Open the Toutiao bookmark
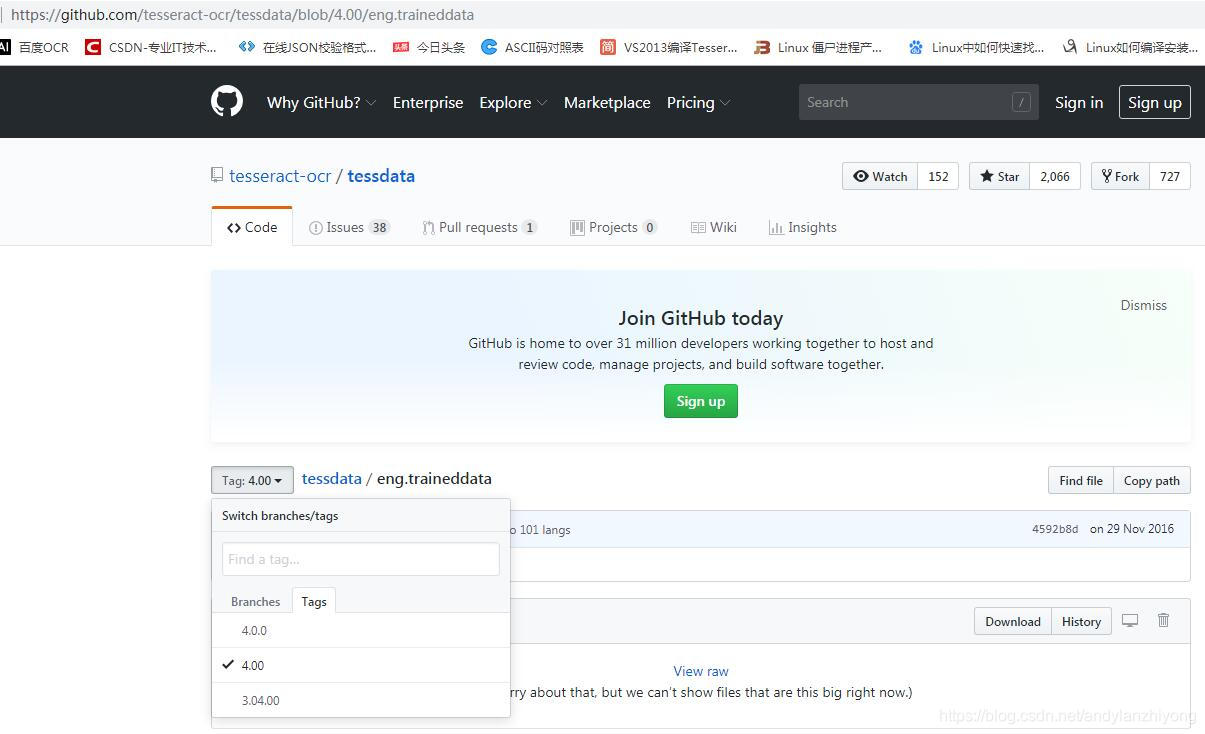 tap(429, 47)
